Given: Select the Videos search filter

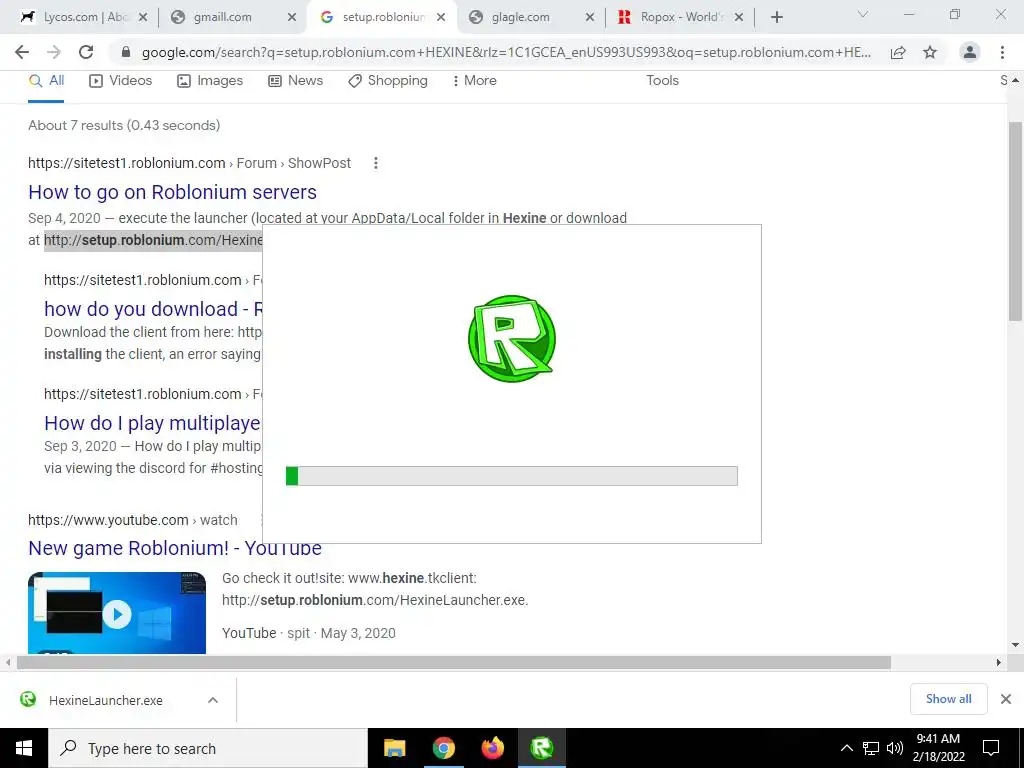Looking at the screenshot, I should point(121,80).
